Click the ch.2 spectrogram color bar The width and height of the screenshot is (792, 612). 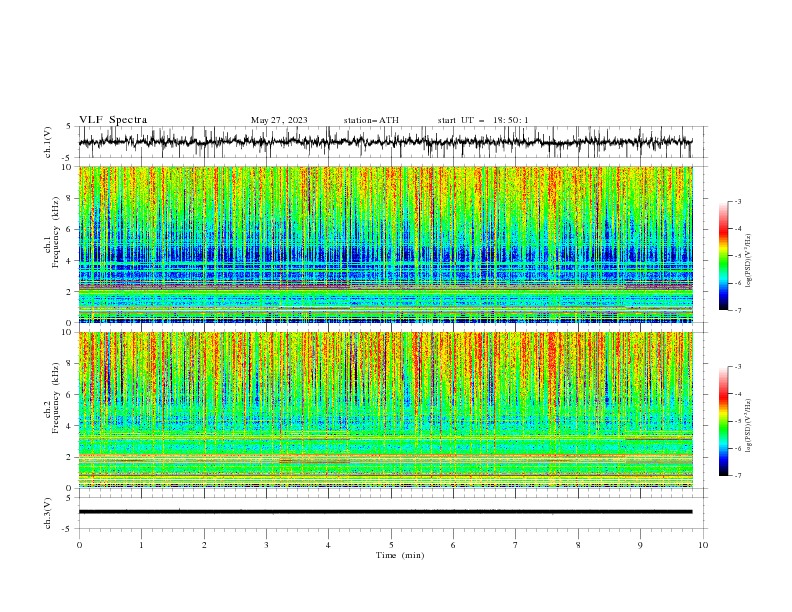(723, 421)
